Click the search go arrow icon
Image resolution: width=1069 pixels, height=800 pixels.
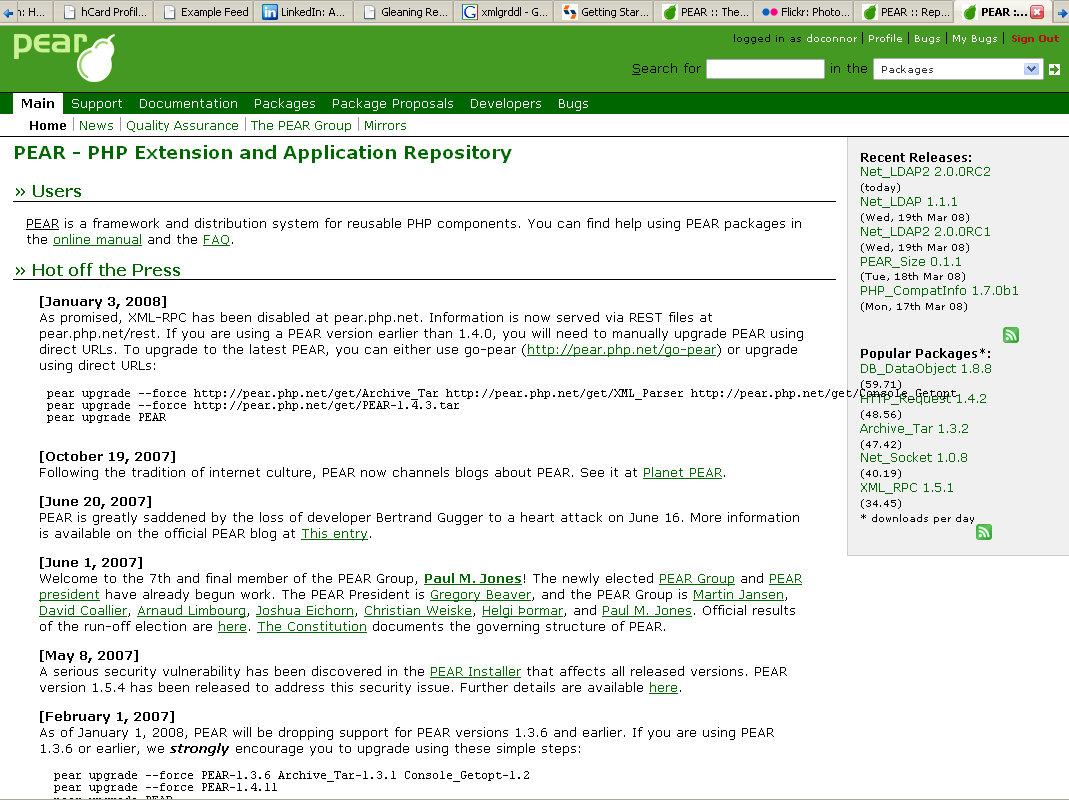tap(1054, 70)
